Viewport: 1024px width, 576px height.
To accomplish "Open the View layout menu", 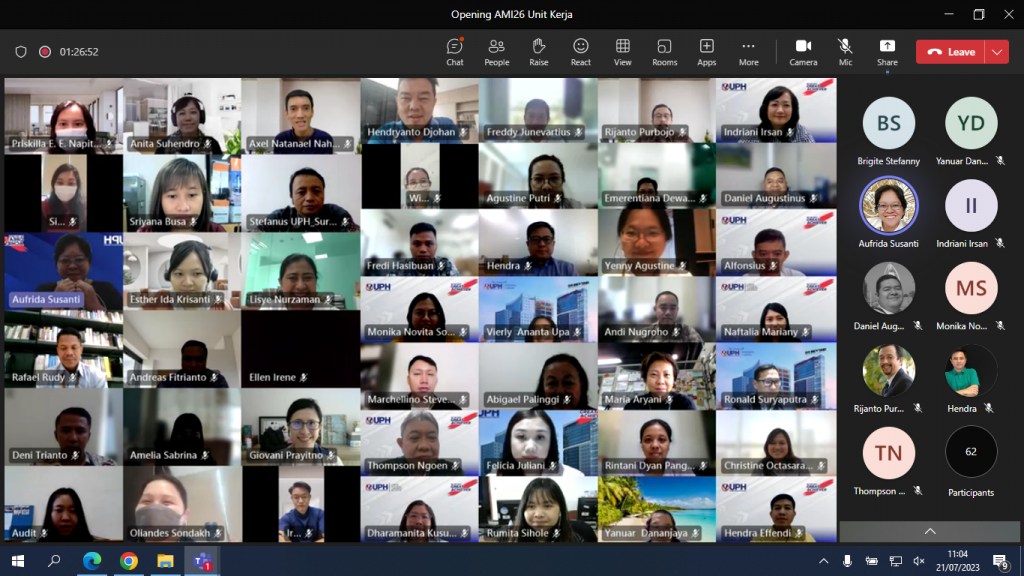I will (x=623, y=51).
